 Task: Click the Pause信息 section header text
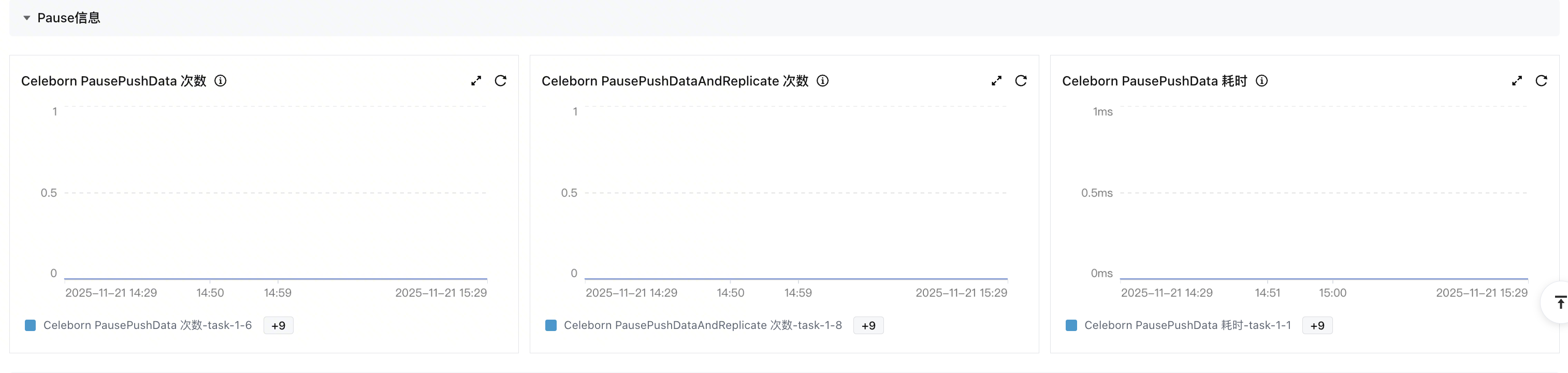click(69, 18)
